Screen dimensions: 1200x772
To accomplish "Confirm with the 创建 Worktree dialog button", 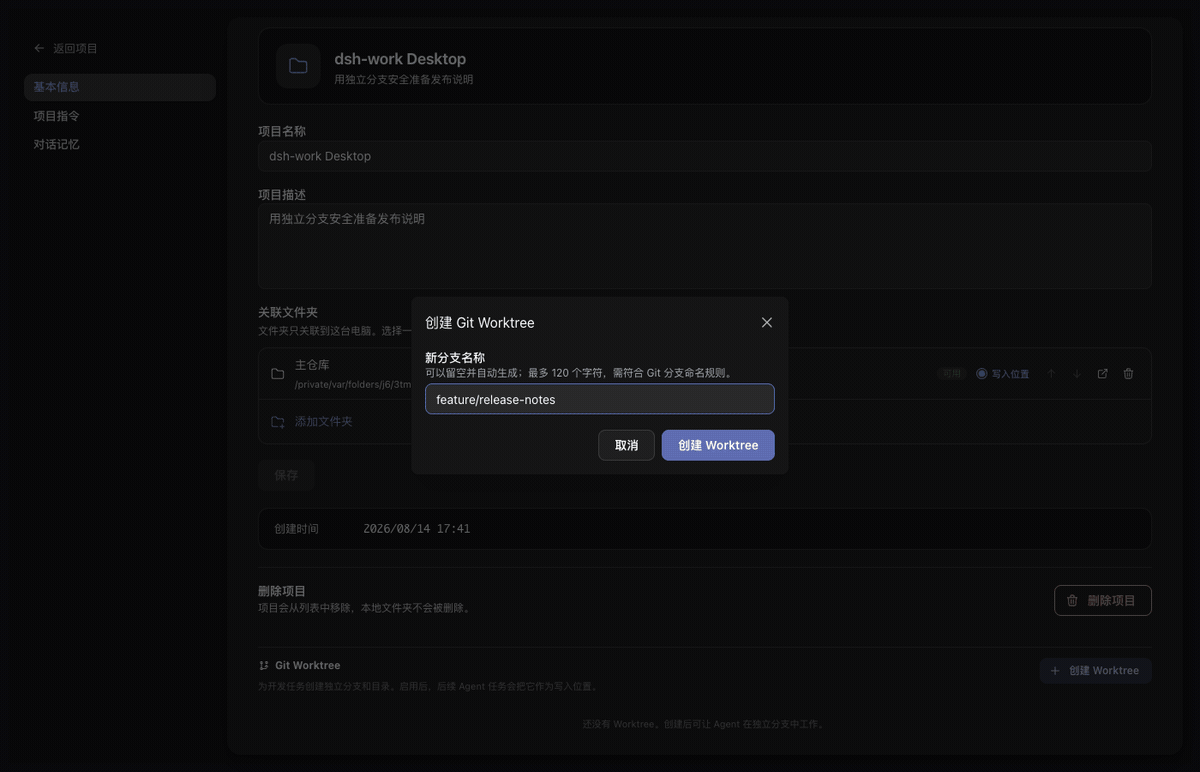I will (718, 445).
